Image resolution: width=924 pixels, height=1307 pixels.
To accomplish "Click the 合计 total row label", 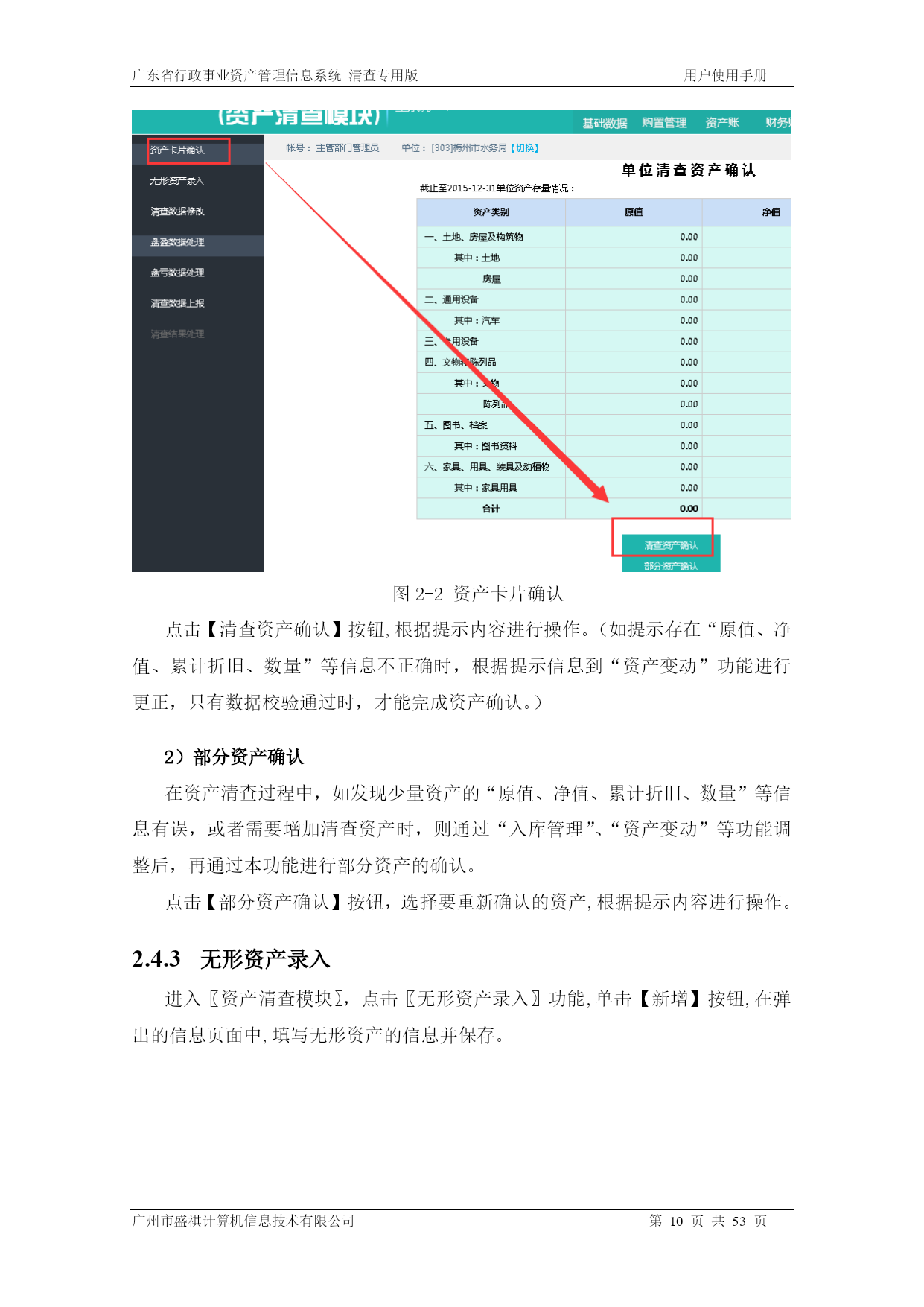I will click(x=491, y=509).
